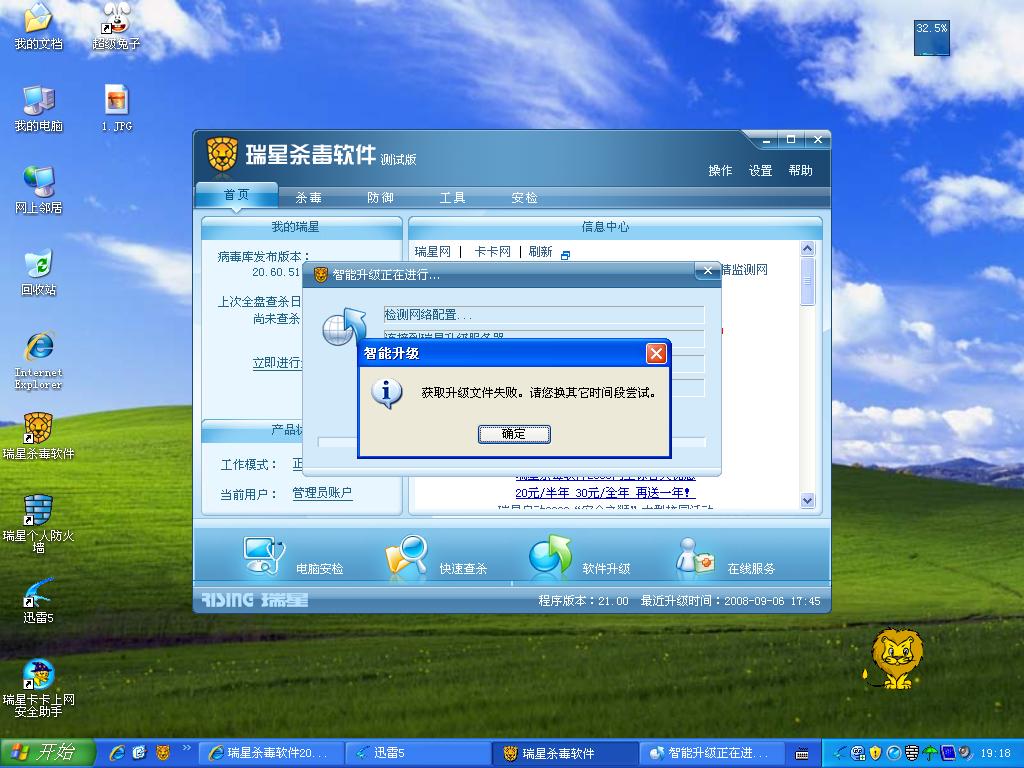Switch to the 杀毒 tab
1024x768 pixels.
[308, 197]
